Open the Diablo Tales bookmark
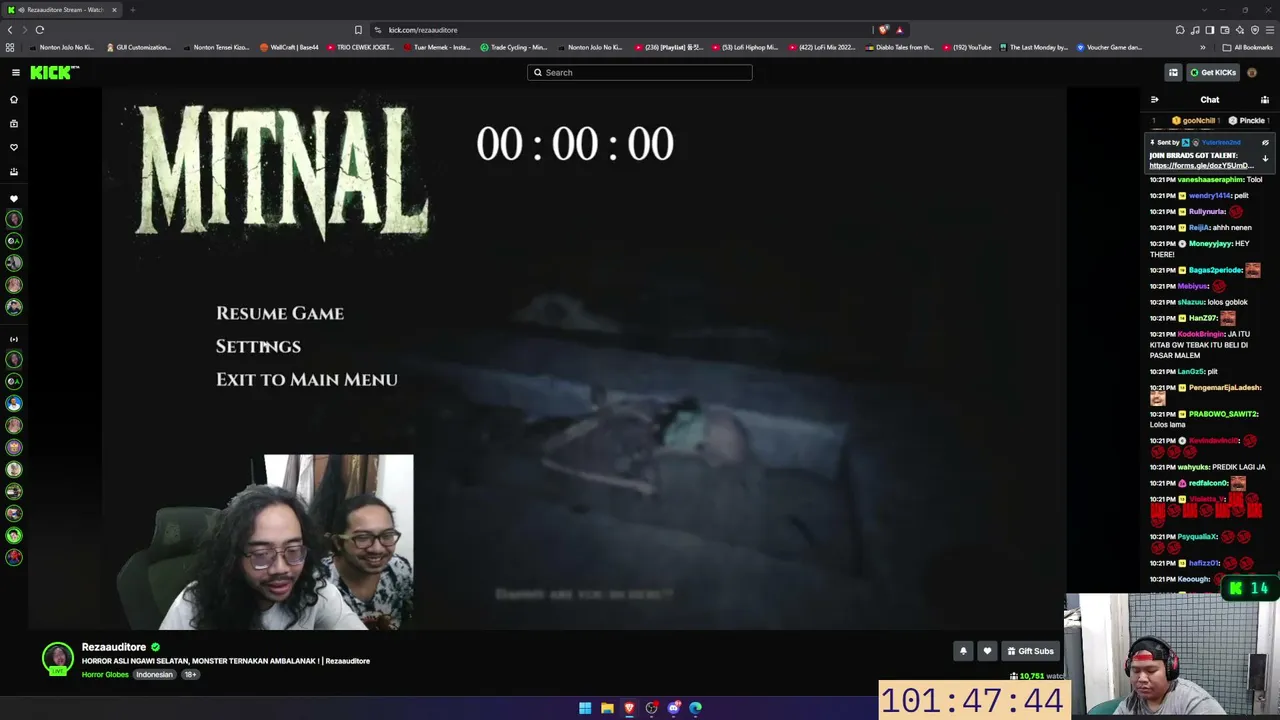Image resolution: width=1280 pixels, height=720 pixels. (899, 47)
